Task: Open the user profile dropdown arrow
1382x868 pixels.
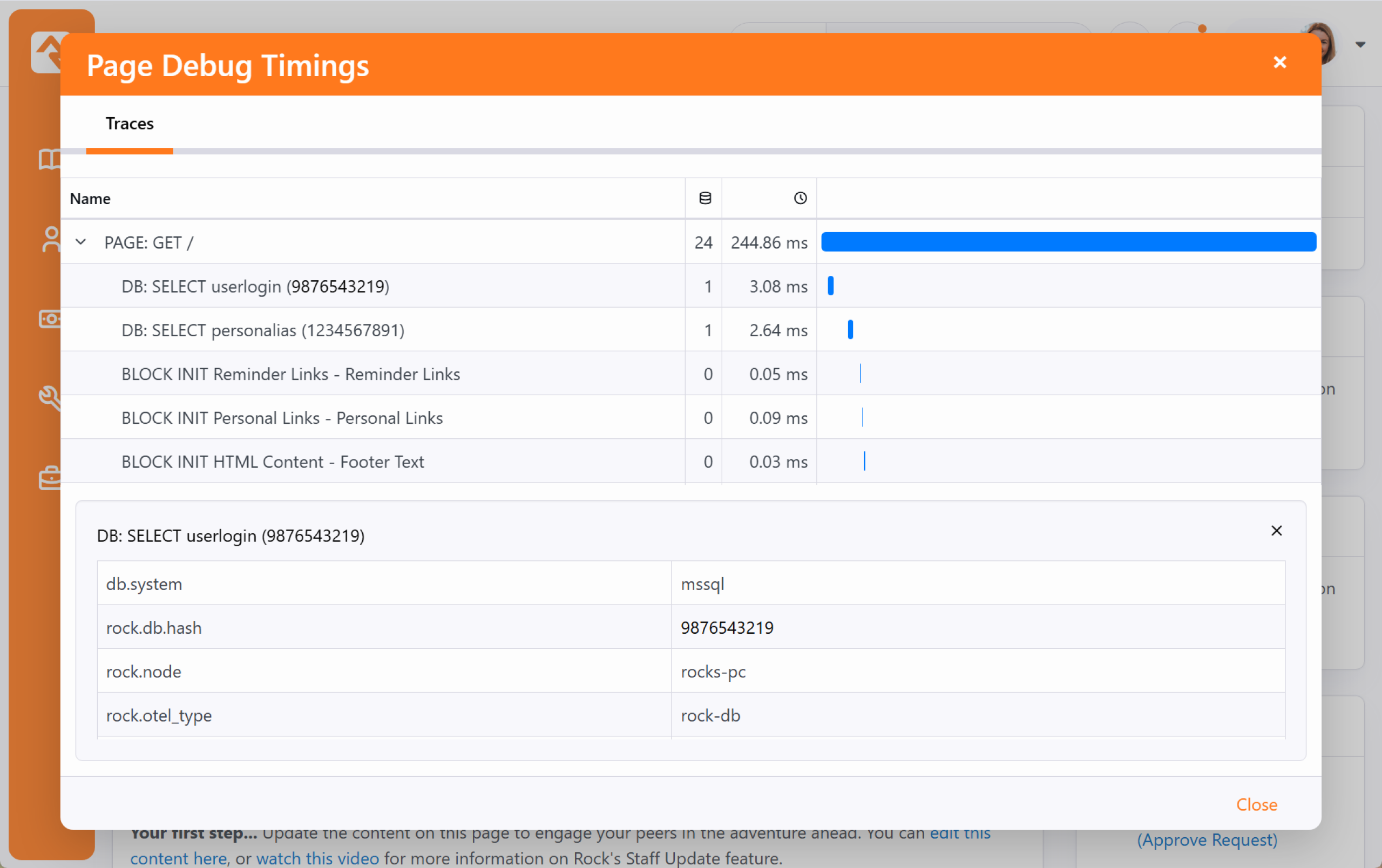Action: (x=1360, y=45)
